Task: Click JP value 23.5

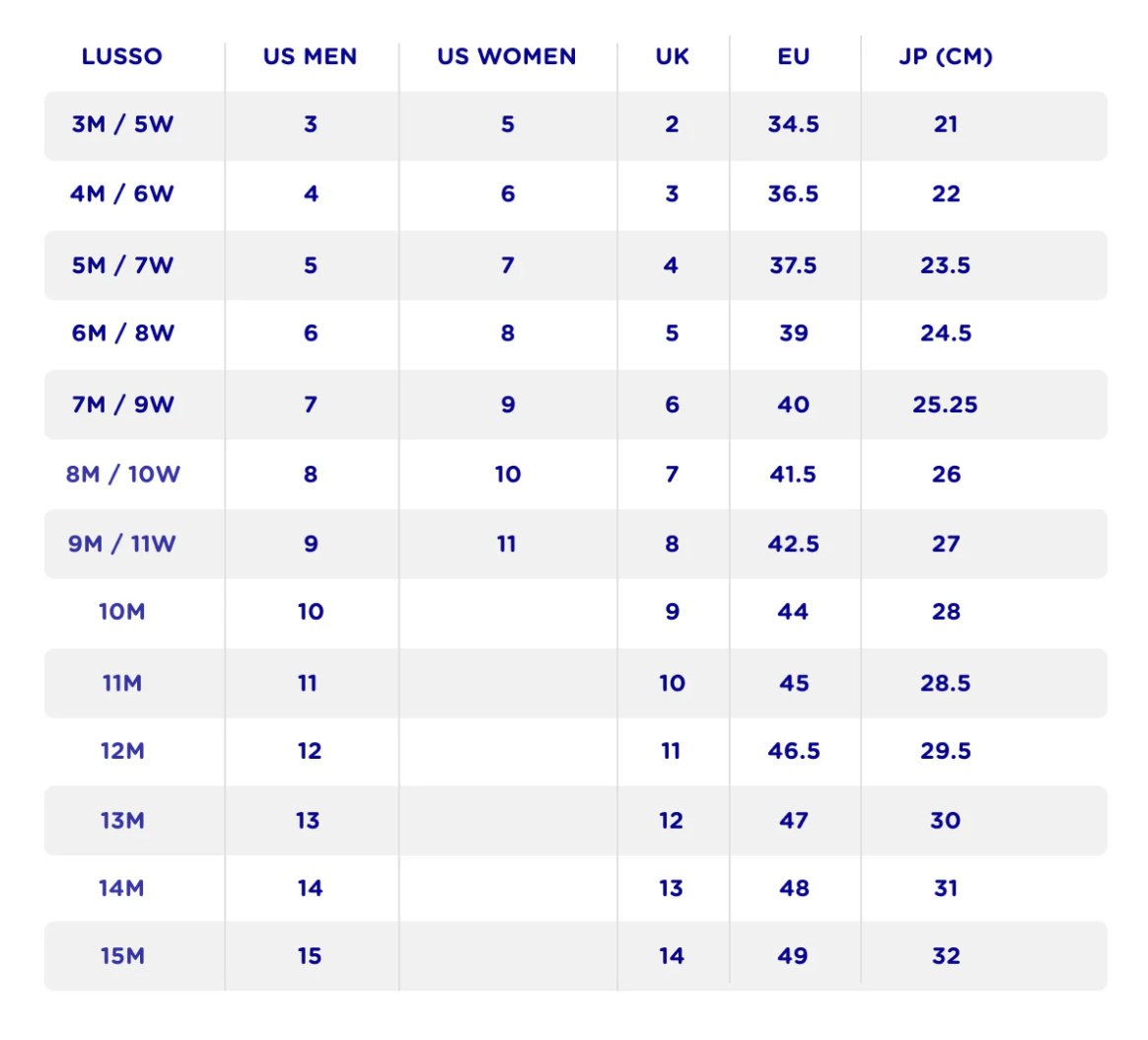Action: tap(945, 265)
